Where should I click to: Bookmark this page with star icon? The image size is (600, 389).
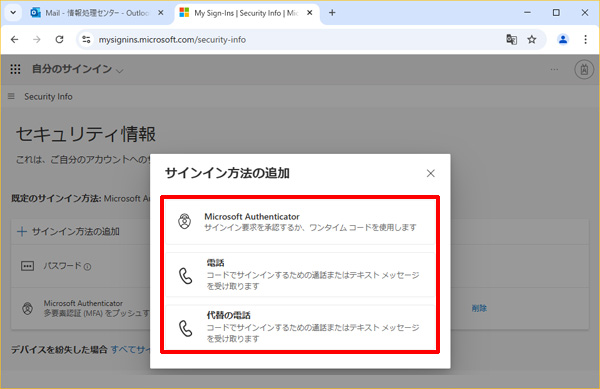532,39
